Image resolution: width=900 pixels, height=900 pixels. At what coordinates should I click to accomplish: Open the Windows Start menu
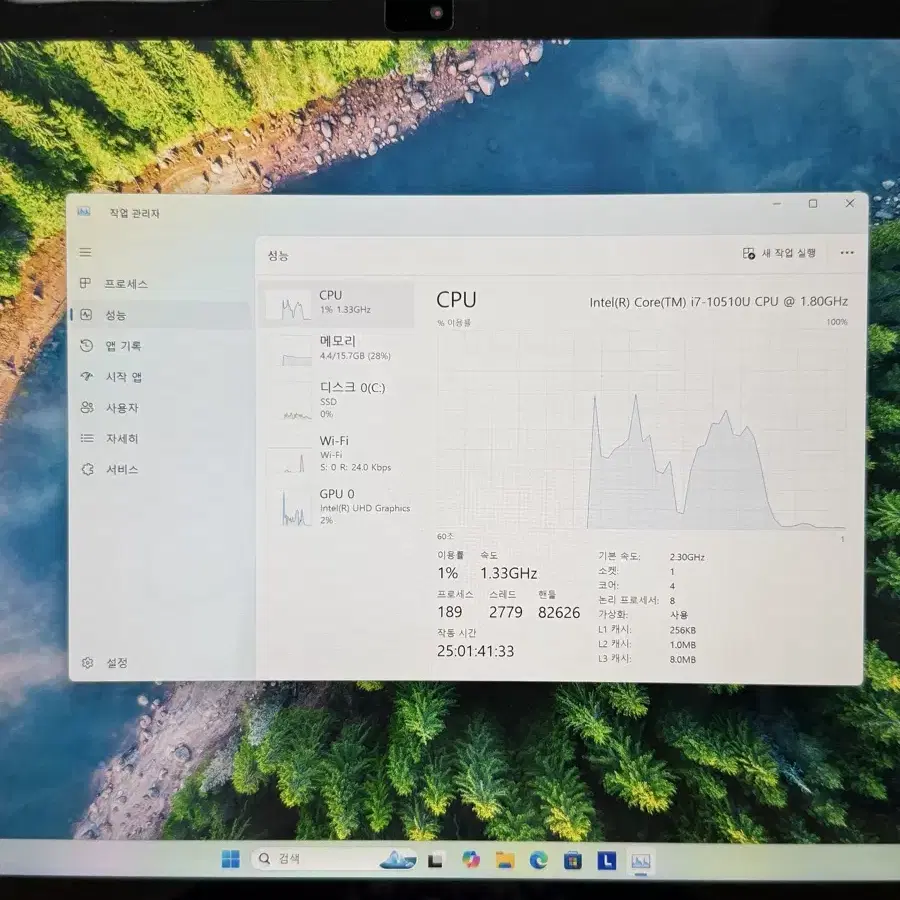(x=231, y=859)
